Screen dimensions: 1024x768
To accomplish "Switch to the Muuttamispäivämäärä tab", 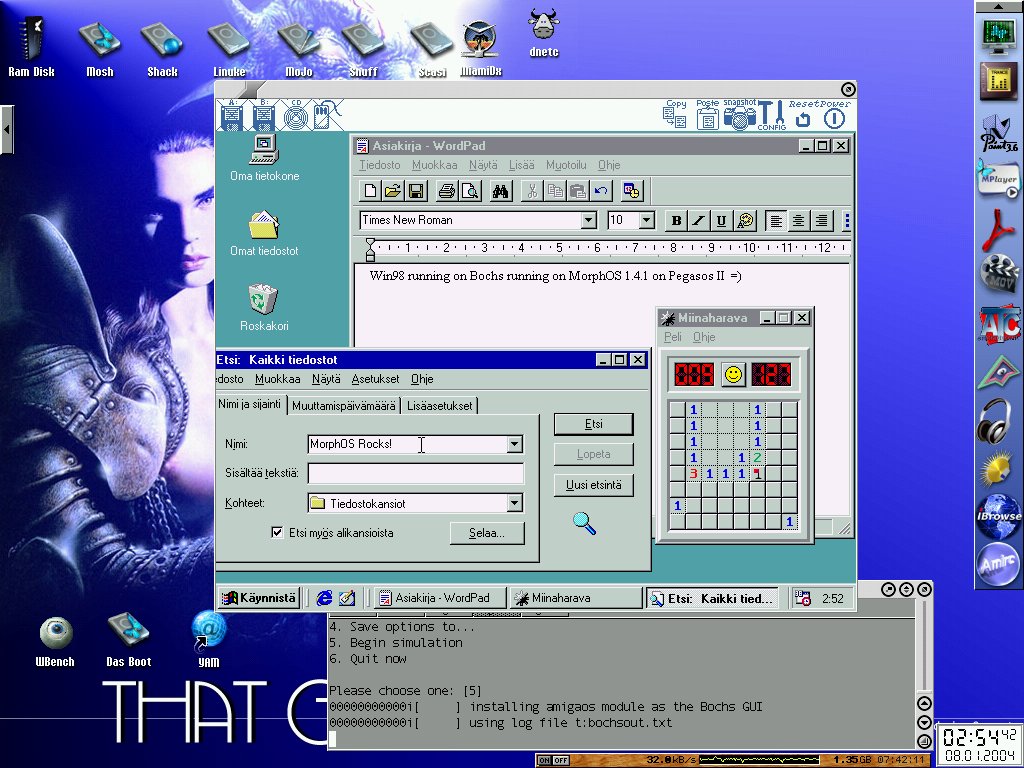I will pos(344,405).
